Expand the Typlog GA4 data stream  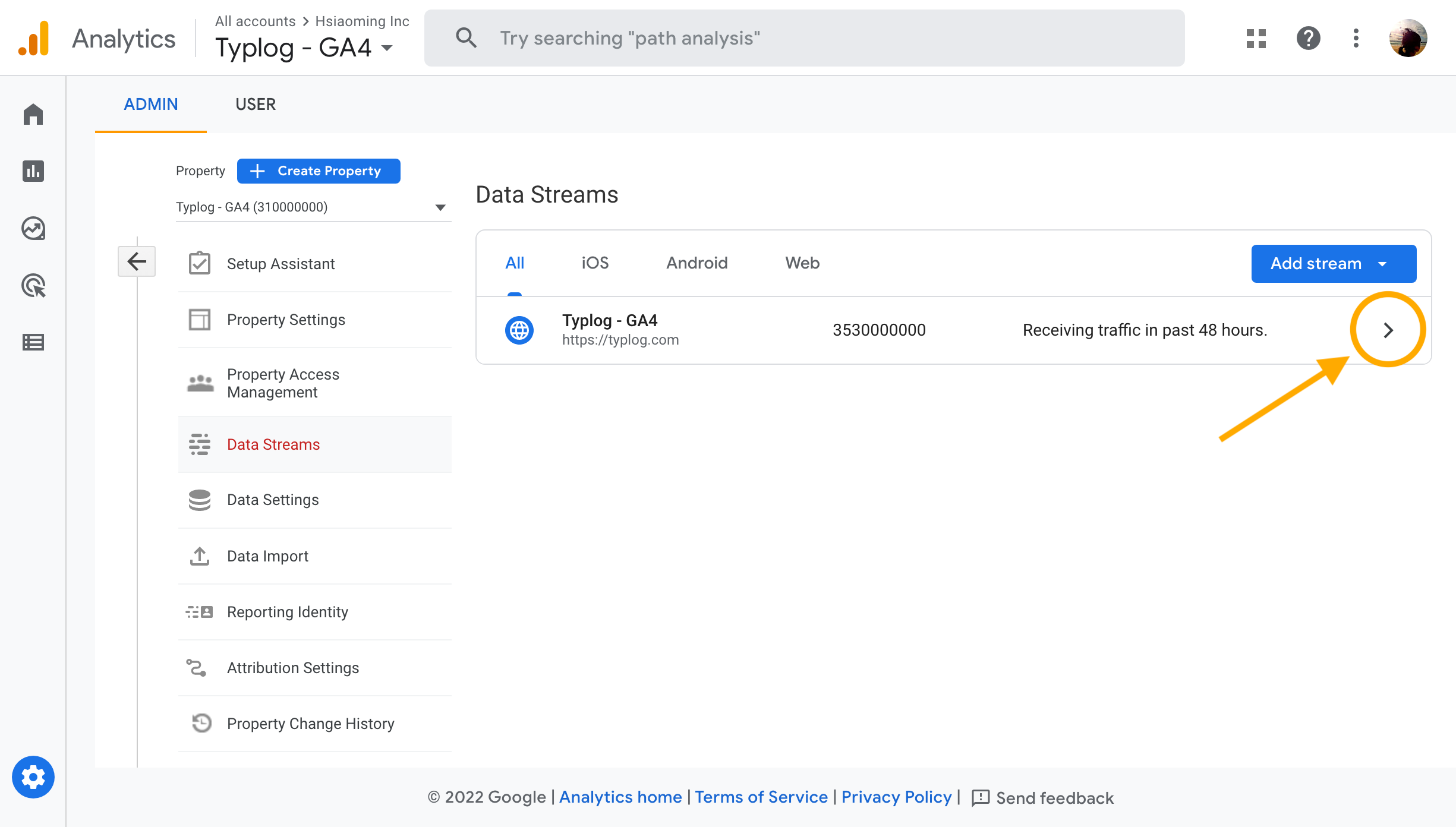tap(1391, 329)
